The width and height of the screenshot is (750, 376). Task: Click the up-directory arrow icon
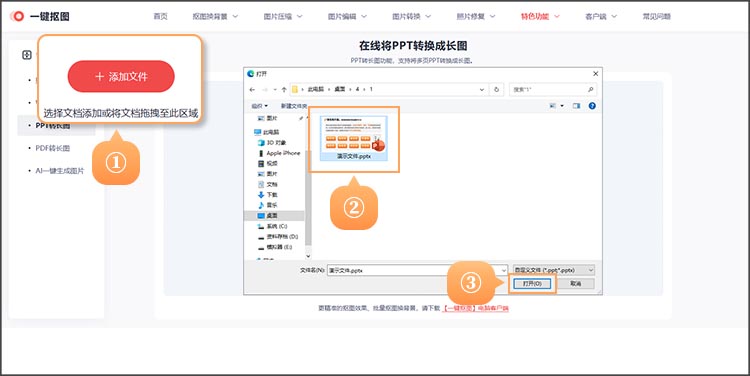pyautogui.click(x=284, y=89)
